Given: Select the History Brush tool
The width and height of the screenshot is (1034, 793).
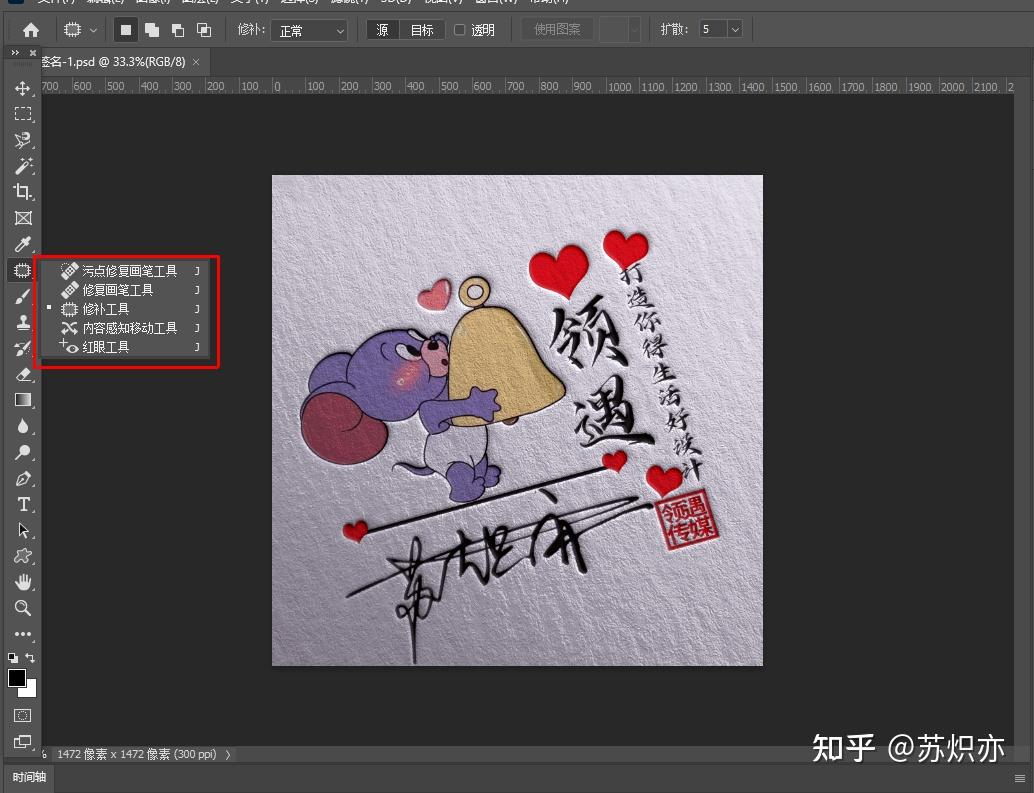Looking at the screenshot, I should [x=22, y=348].
